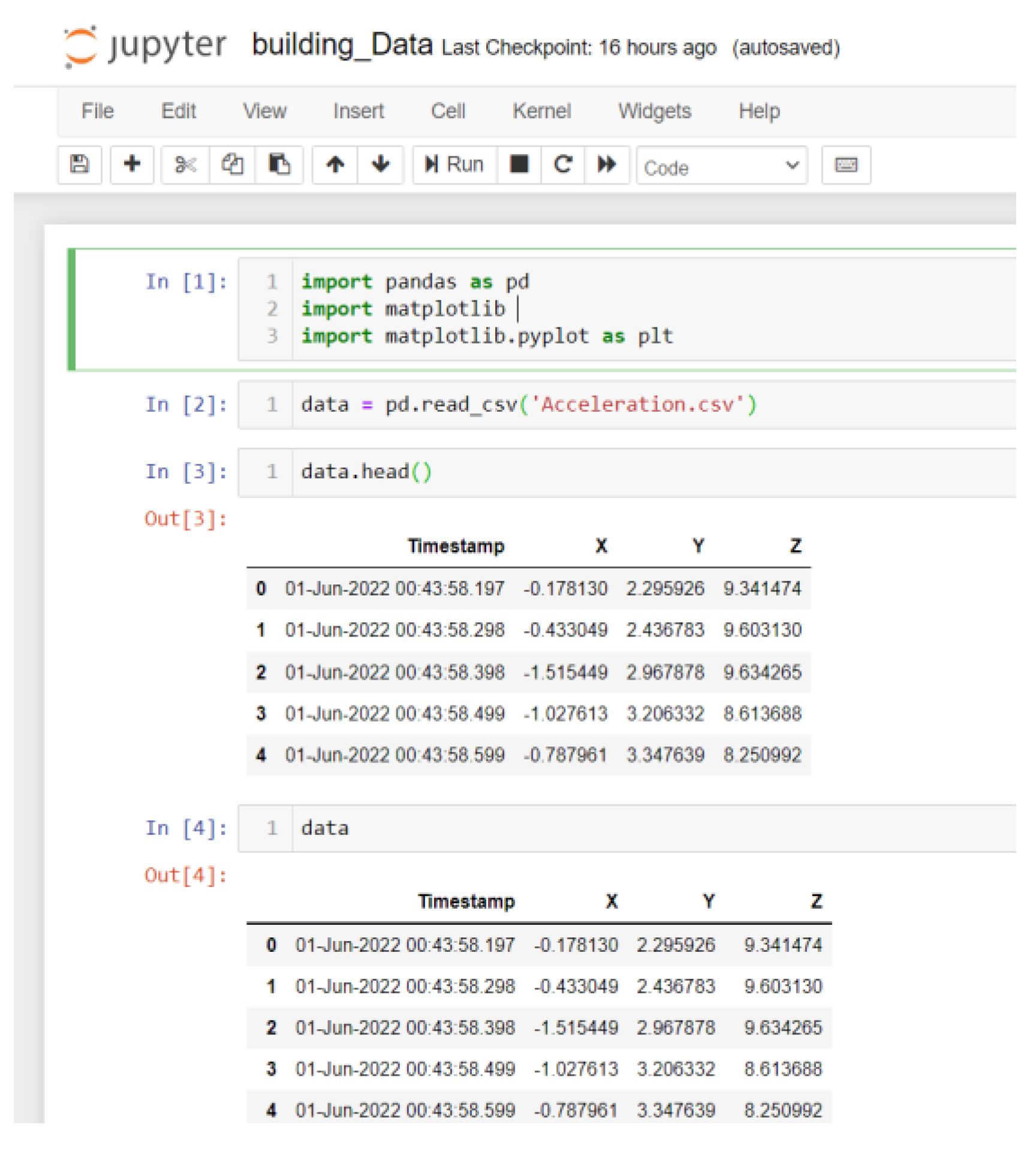Open the Cell menu
The image size is (1036, 1164).
click(448, 111)
